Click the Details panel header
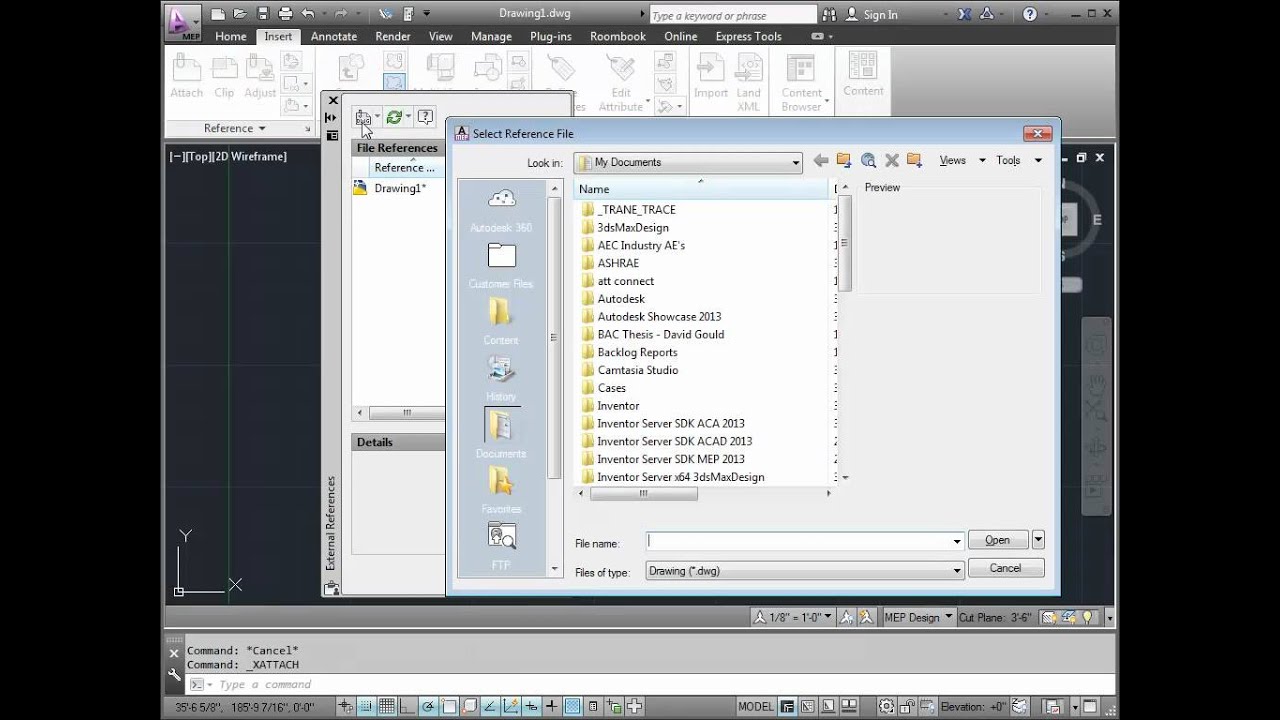1280x720 pixels. coord(399,442)
